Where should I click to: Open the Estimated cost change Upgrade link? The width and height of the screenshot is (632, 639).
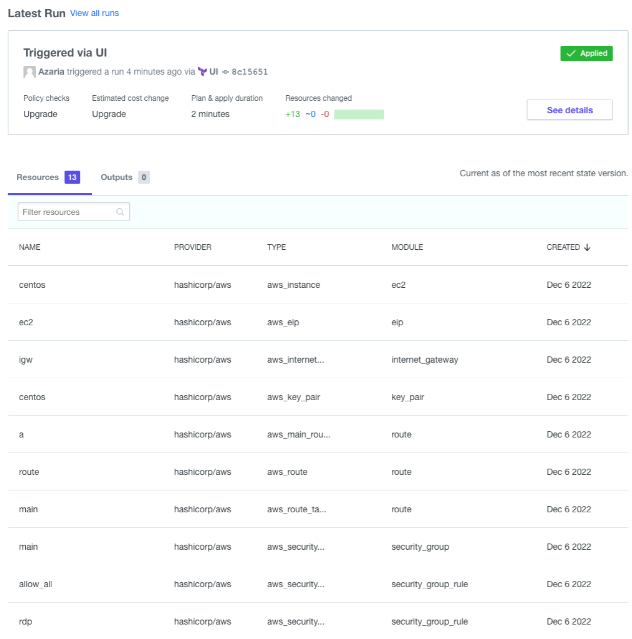click(109, 114)
